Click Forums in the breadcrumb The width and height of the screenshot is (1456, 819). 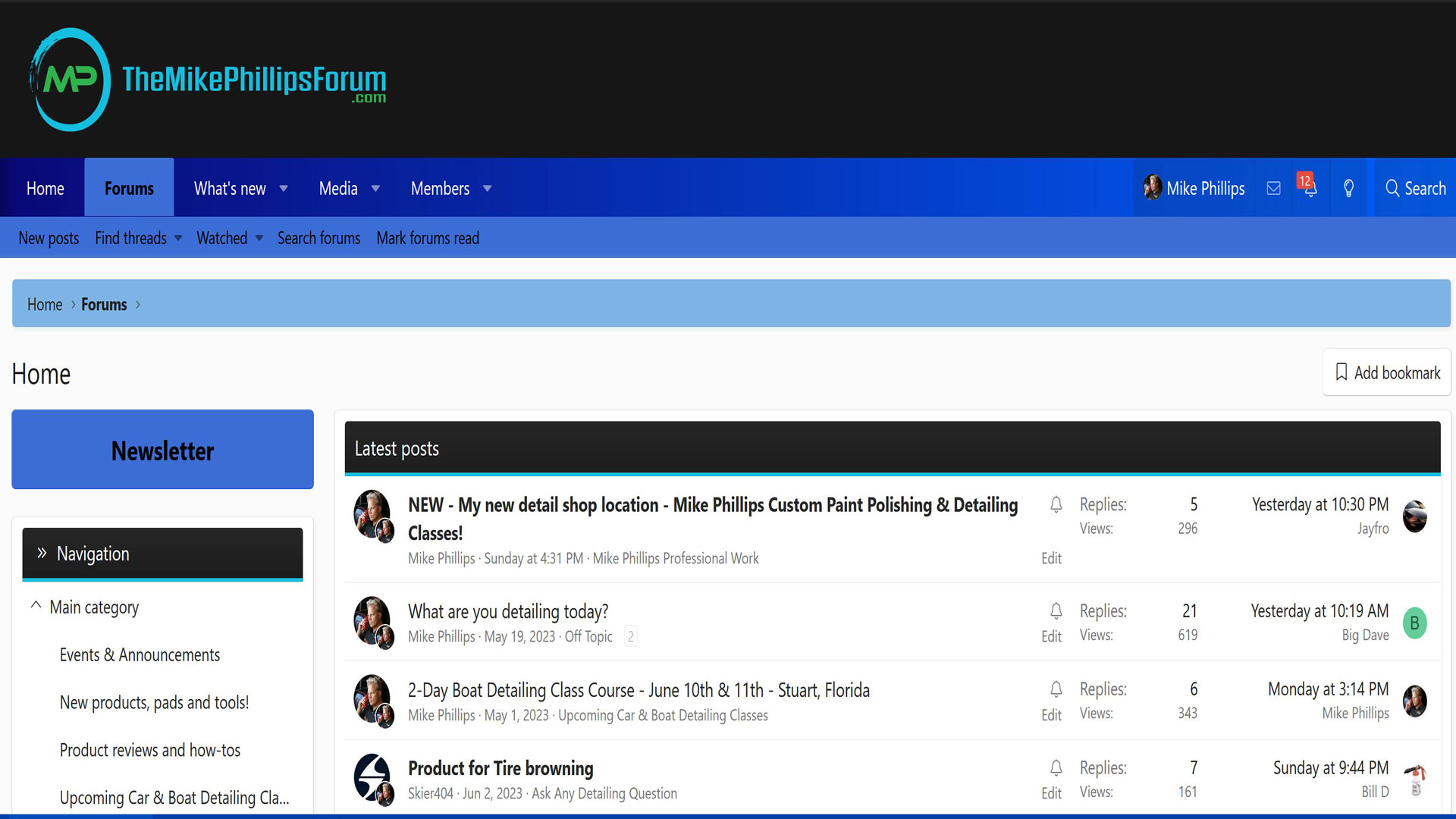tap(104, 304)
